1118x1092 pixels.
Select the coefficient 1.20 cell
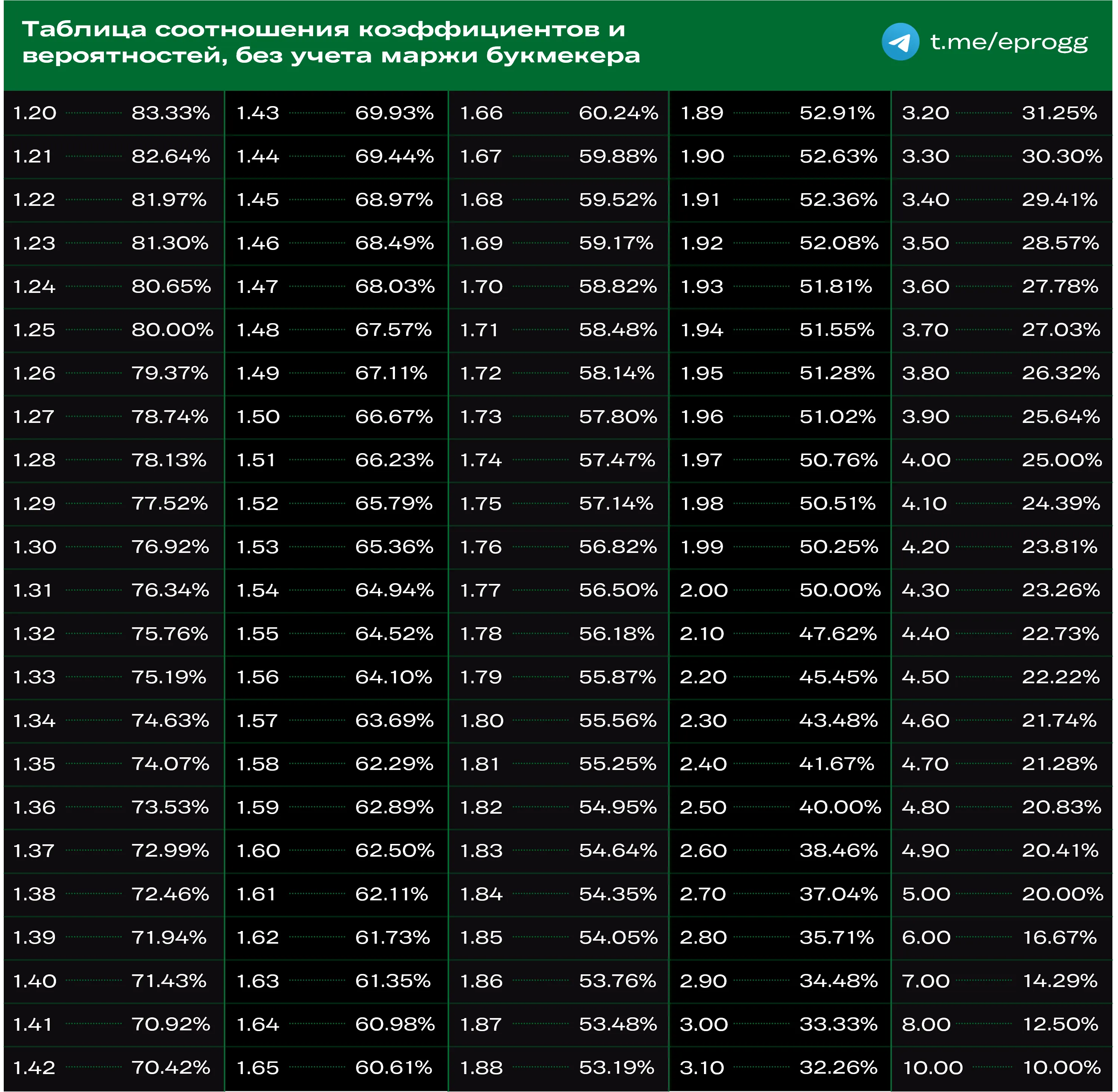[x=34, y=112]
